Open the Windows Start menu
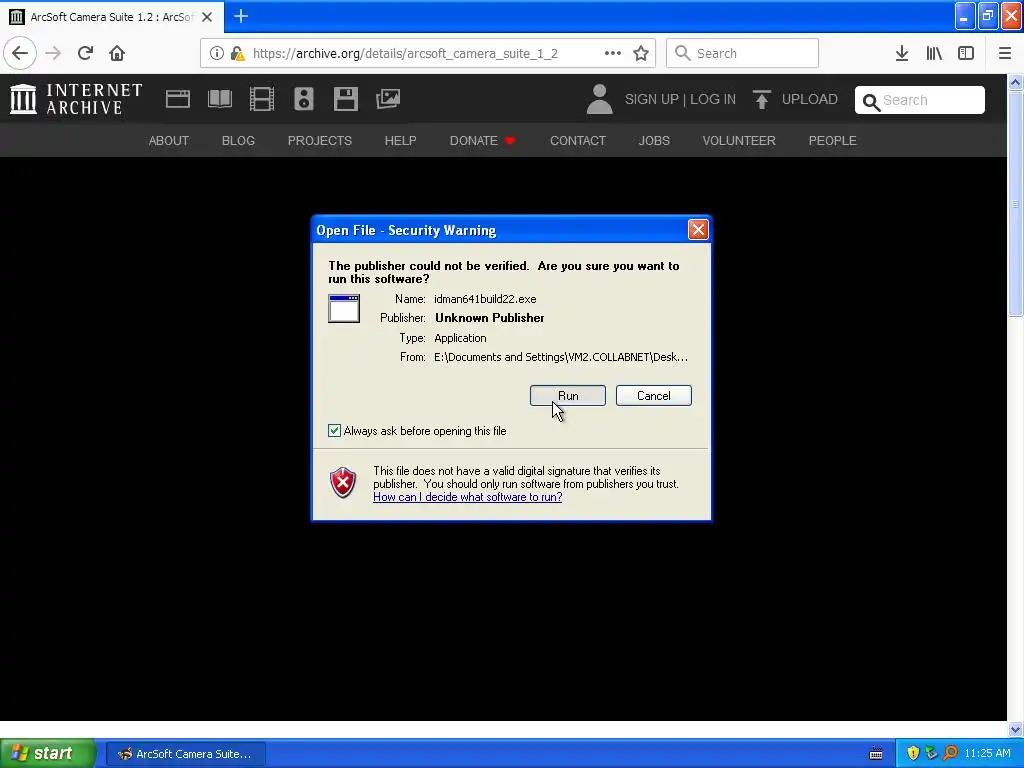 point(47,753)
